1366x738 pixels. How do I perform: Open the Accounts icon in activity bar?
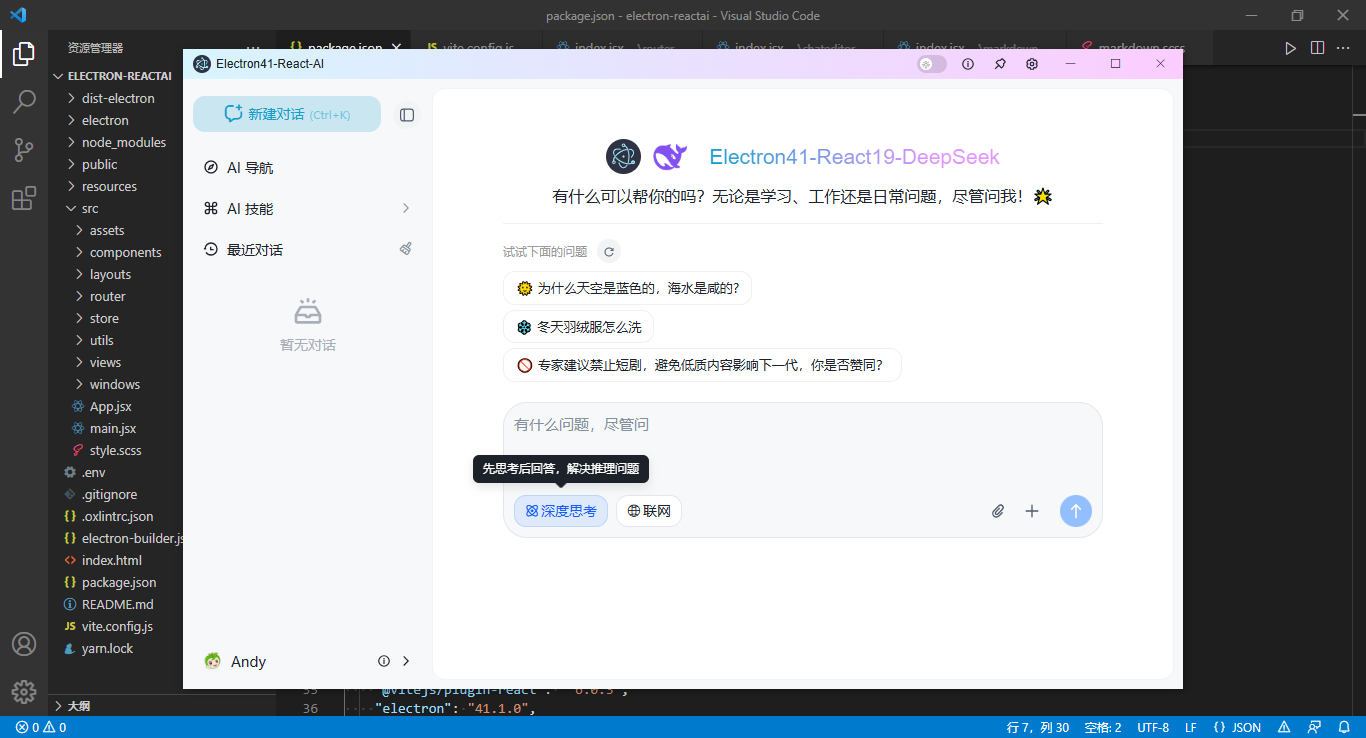pyautogui.click(x=24, y=644)
